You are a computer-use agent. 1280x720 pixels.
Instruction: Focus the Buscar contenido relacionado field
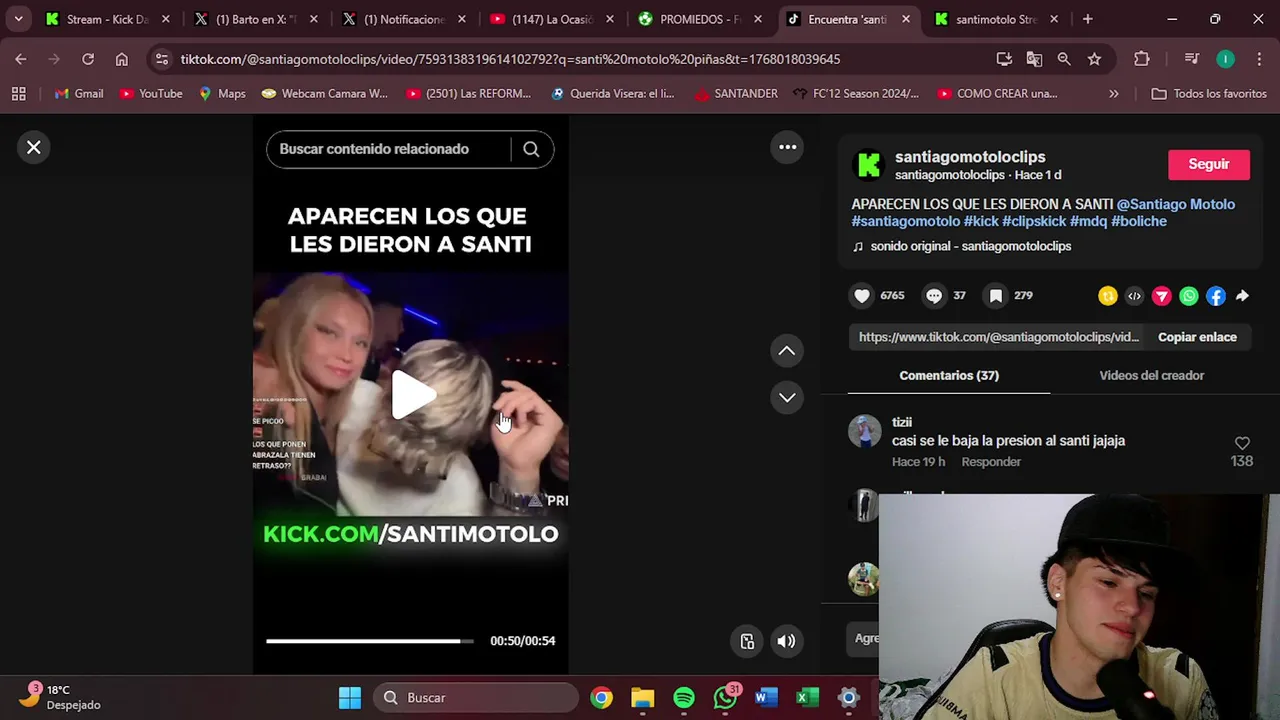[x=388, y=149]
